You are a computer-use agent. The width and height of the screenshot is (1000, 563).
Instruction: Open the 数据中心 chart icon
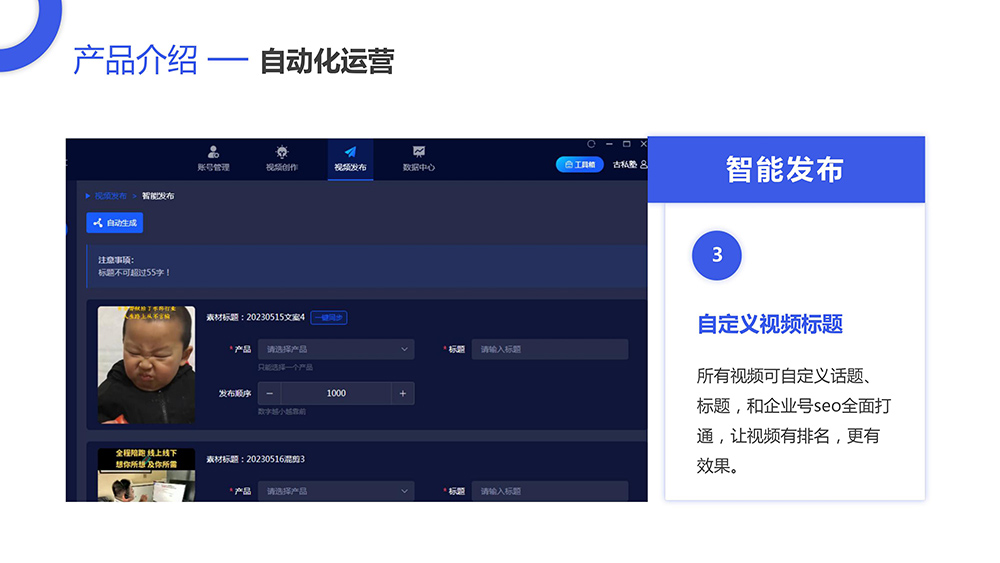click(419, 153)
